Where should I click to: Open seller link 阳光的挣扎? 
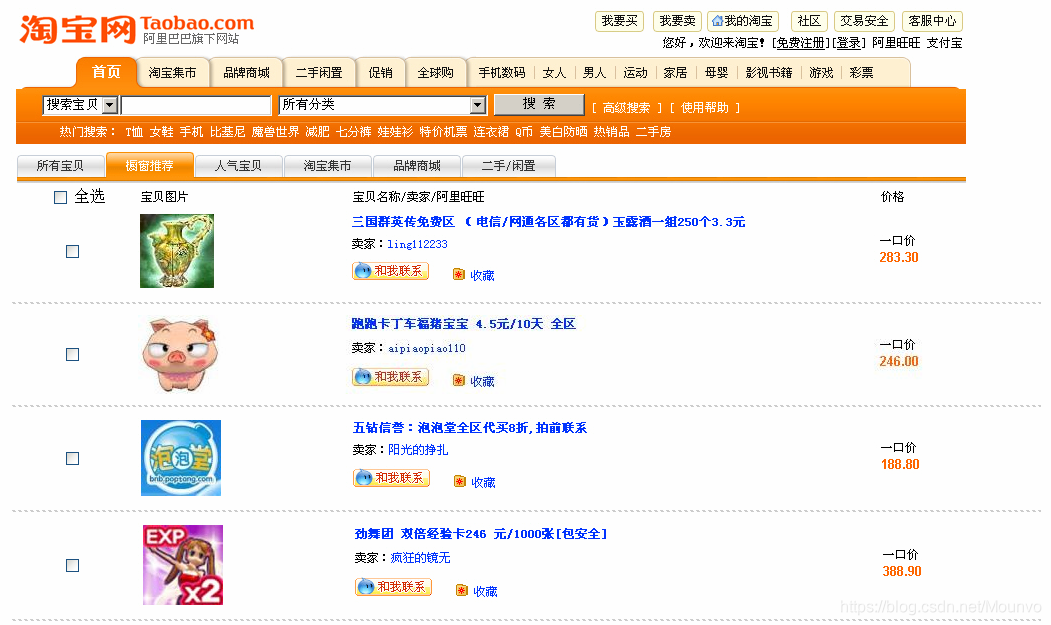[x=418, y=450]
